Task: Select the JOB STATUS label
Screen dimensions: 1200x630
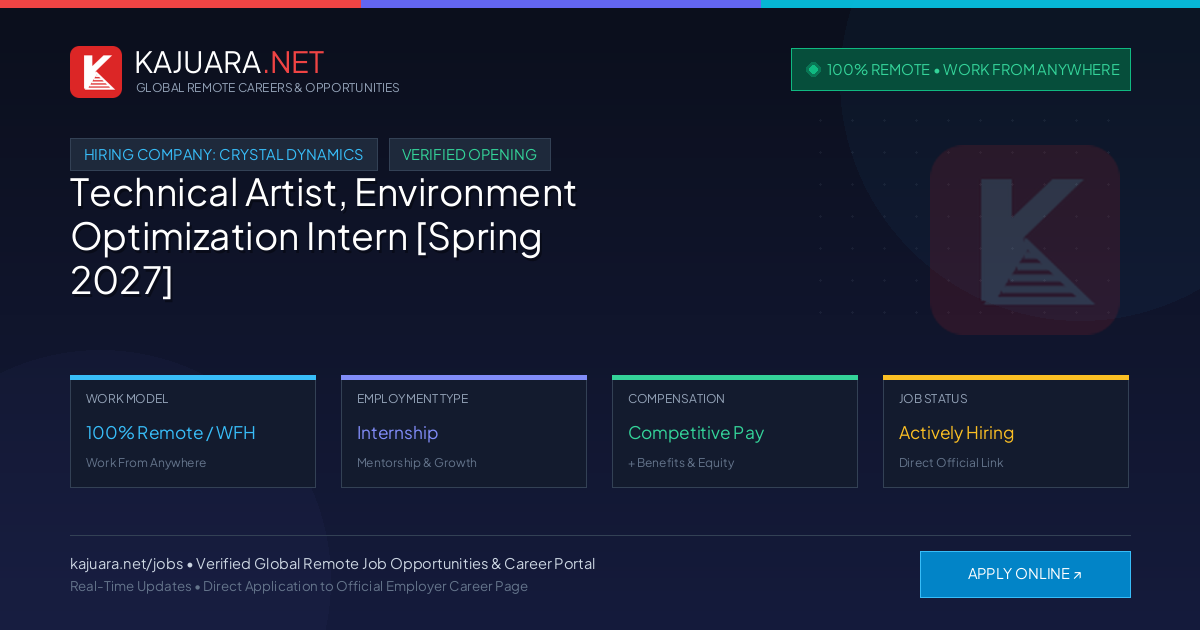Action: [933, 399]
